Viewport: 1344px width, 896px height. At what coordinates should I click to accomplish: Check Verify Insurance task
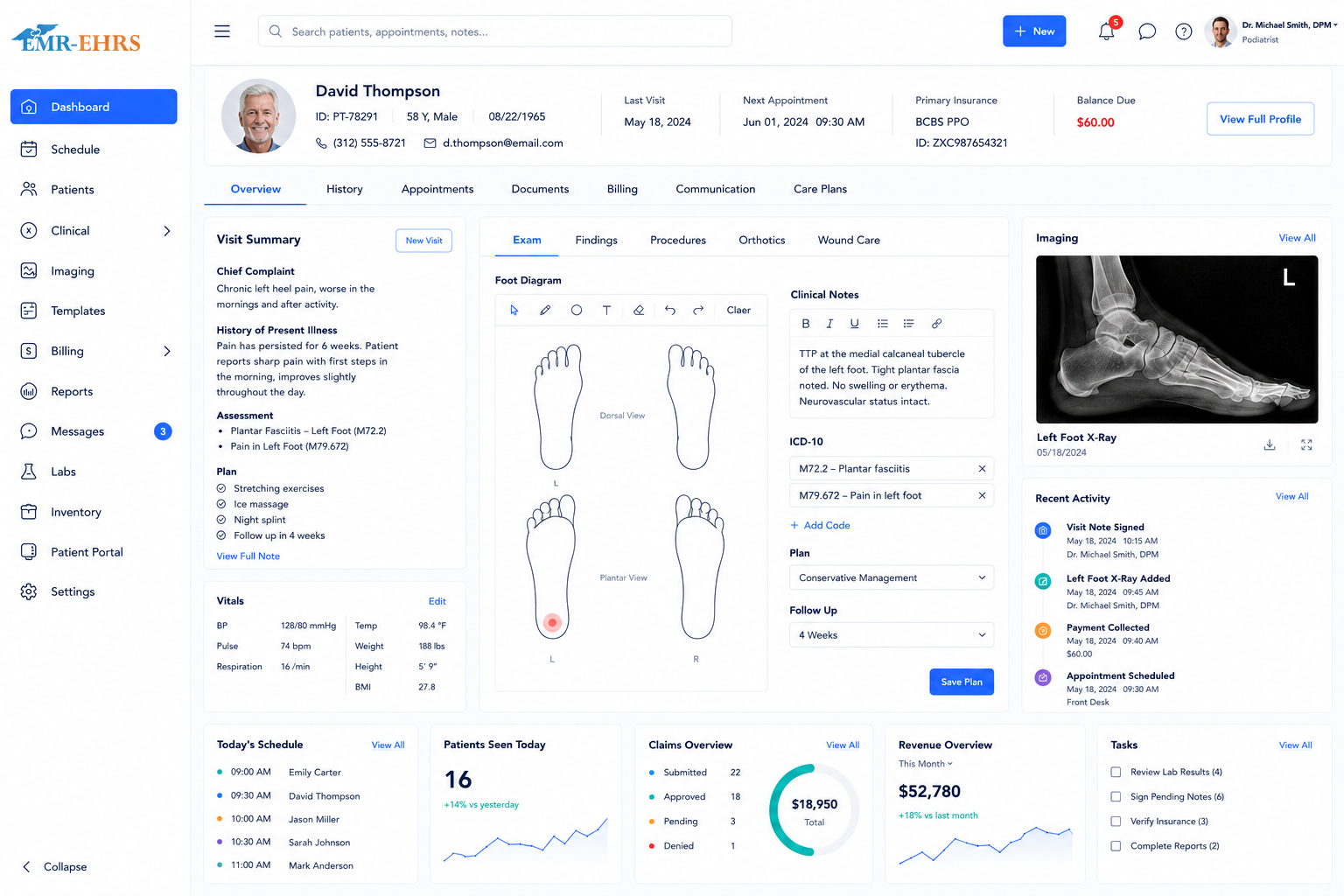coord(1116,821)
